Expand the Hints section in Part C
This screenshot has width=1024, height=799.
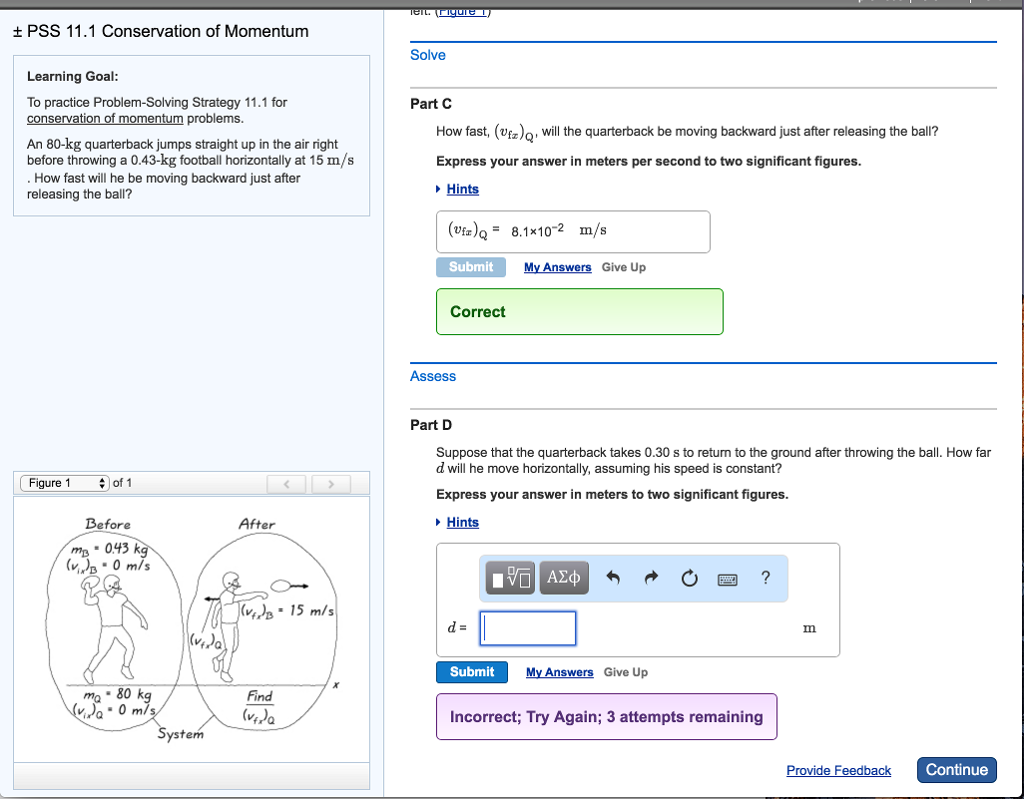pyautogui.click(x=462, y=189)
